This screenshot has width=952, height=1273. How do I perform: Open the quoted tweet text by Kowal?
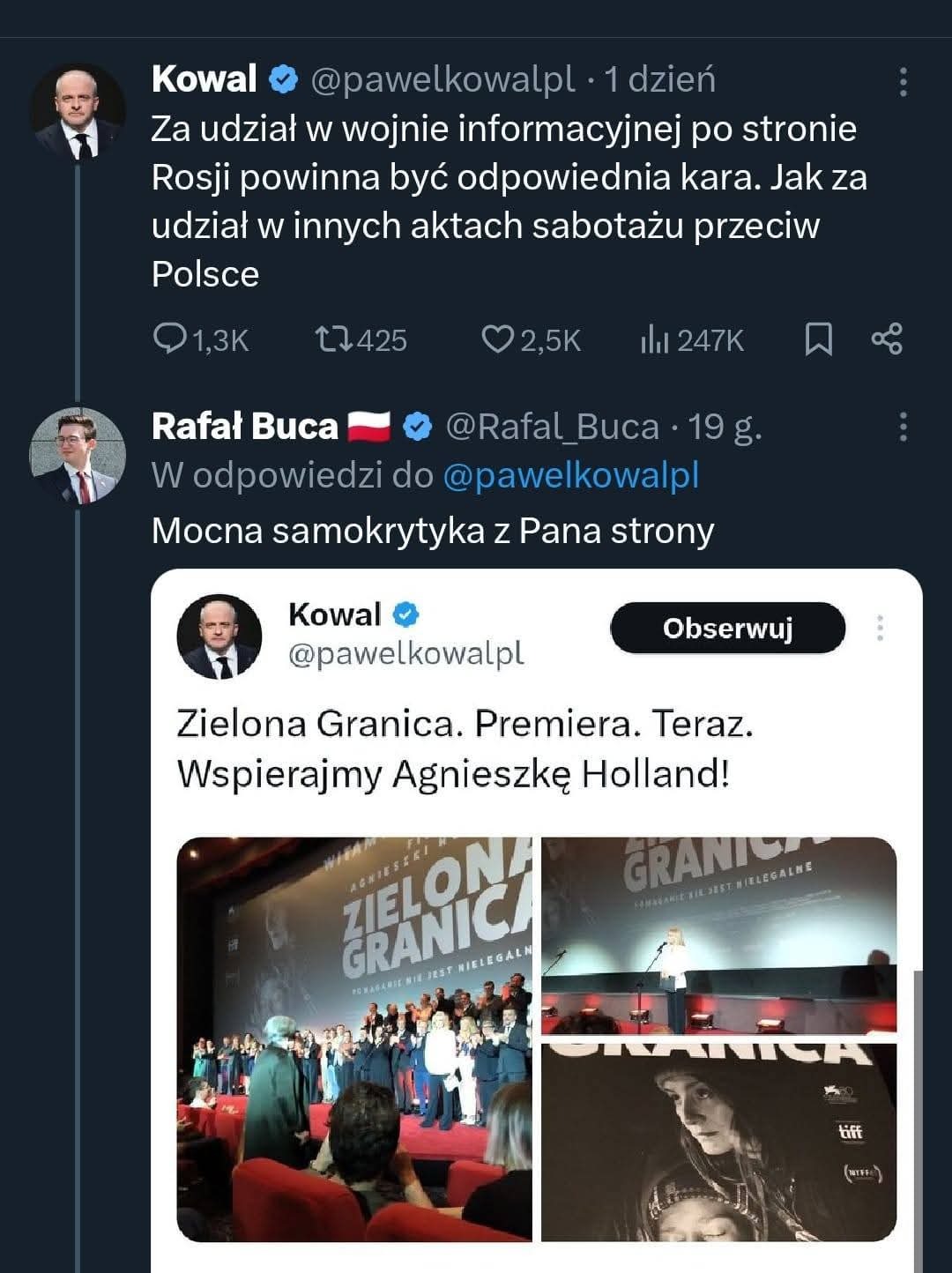[464, 748]
